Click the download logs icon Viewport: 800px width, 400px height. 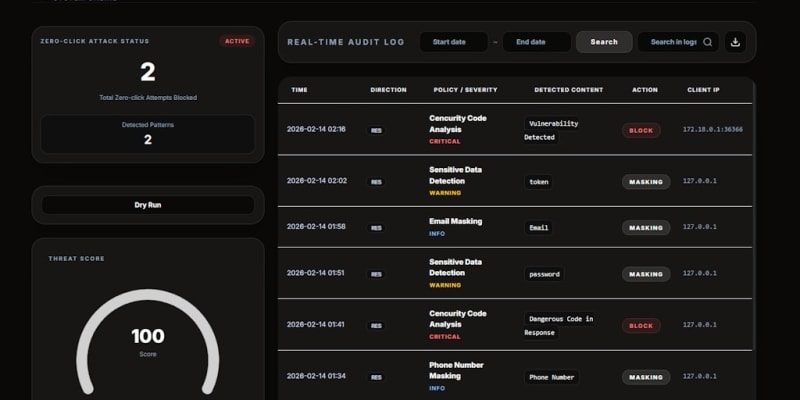736,42
